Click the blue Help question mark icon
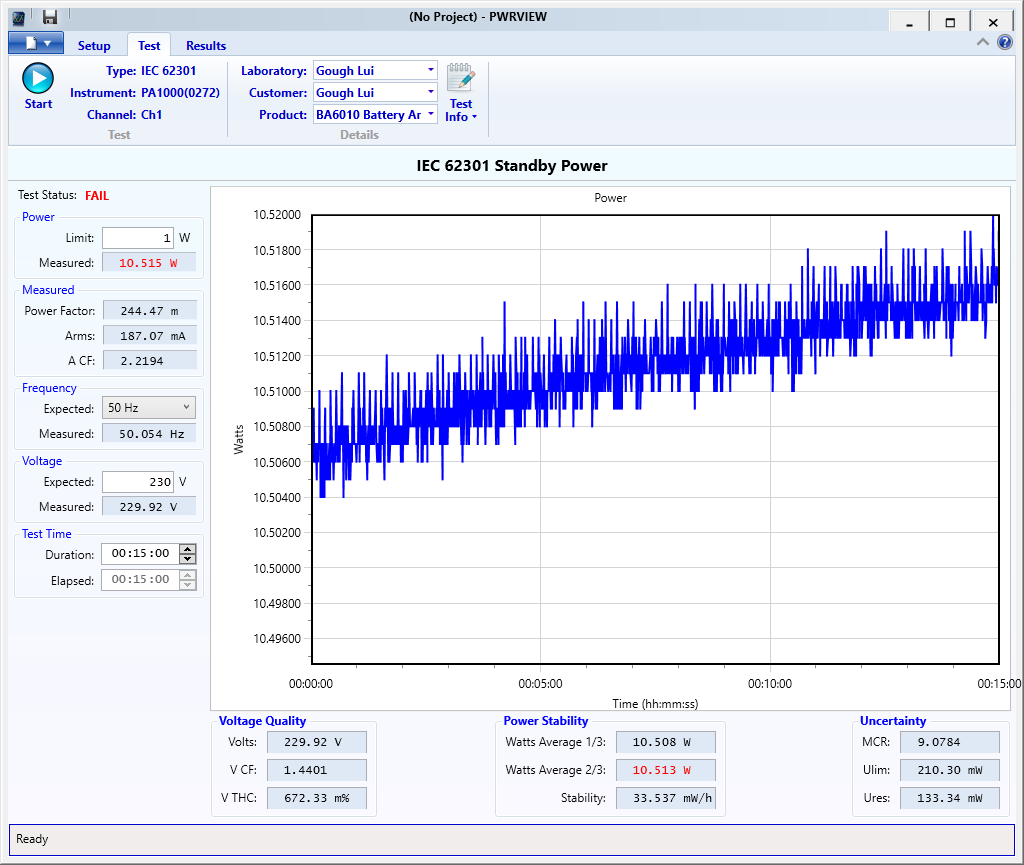This screenshot has width=1024, height=865. tap(1005, 43)
